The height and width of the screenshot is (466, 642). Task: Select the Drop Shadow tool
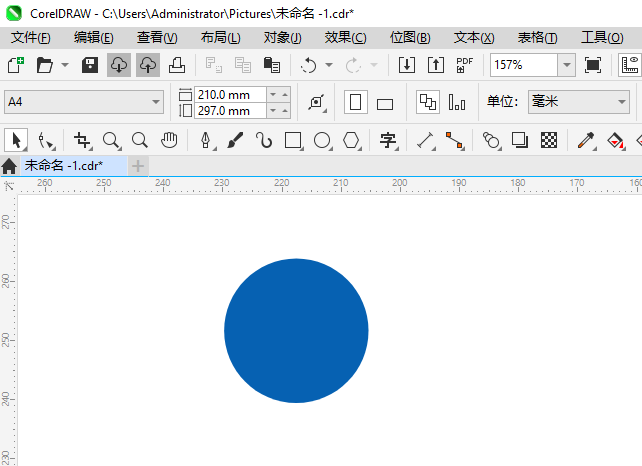[520, 140]
